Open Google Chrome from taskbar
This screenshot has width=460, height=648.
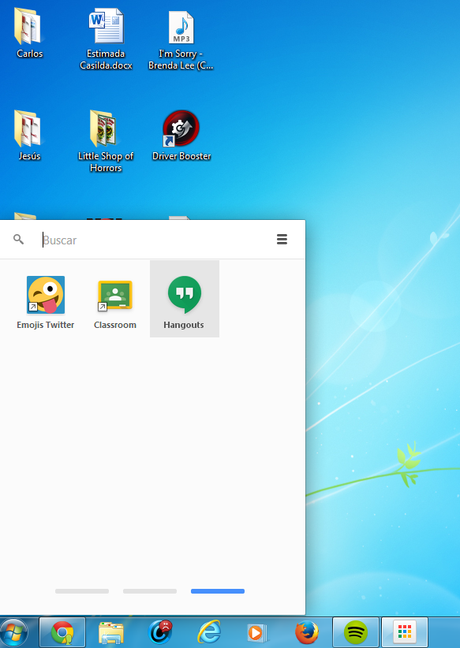click(x=62, y=633)
